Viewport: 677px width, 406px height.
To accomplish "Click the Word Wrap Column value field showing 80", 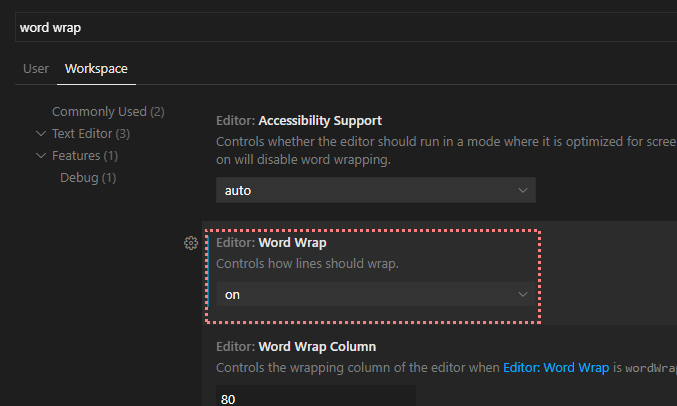I will pyautogui.click(x=316, y=397).
